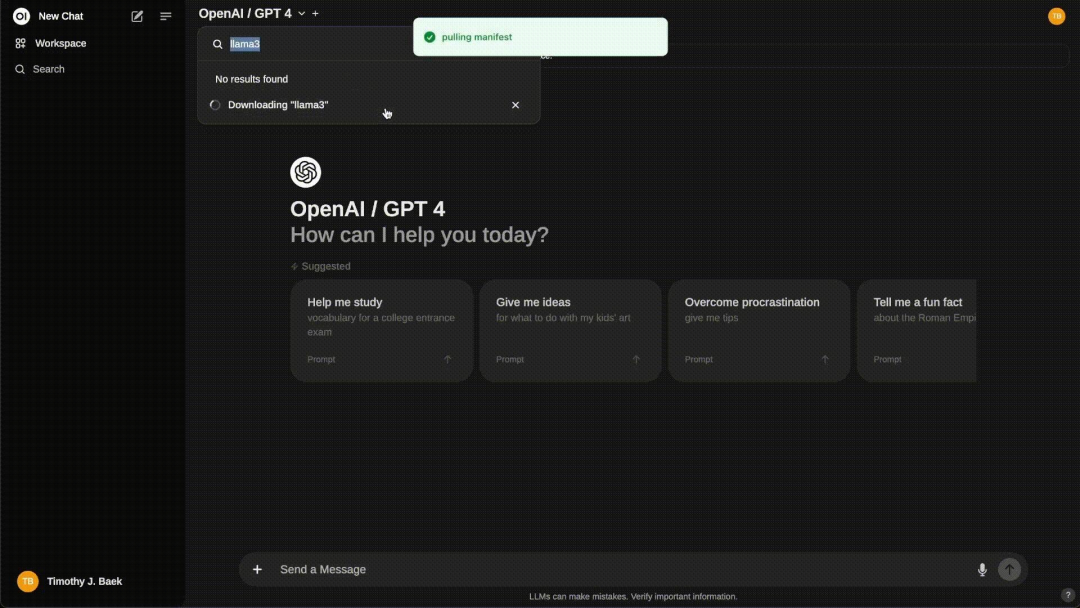Select the Give me ideas prompt

click(x=570, y=331)
